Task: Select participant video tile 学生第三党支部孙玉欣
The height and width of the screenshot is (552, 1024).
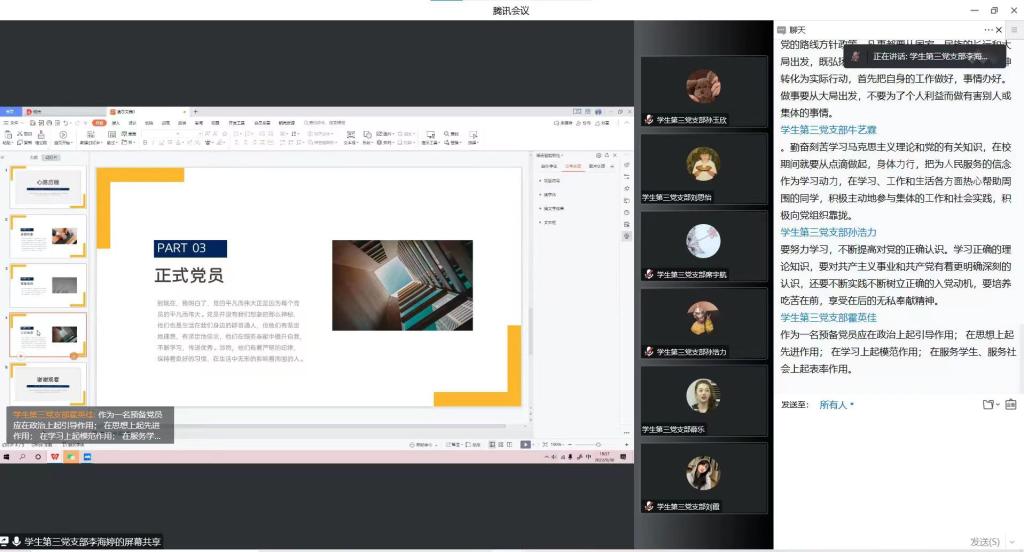Action: 704,91
